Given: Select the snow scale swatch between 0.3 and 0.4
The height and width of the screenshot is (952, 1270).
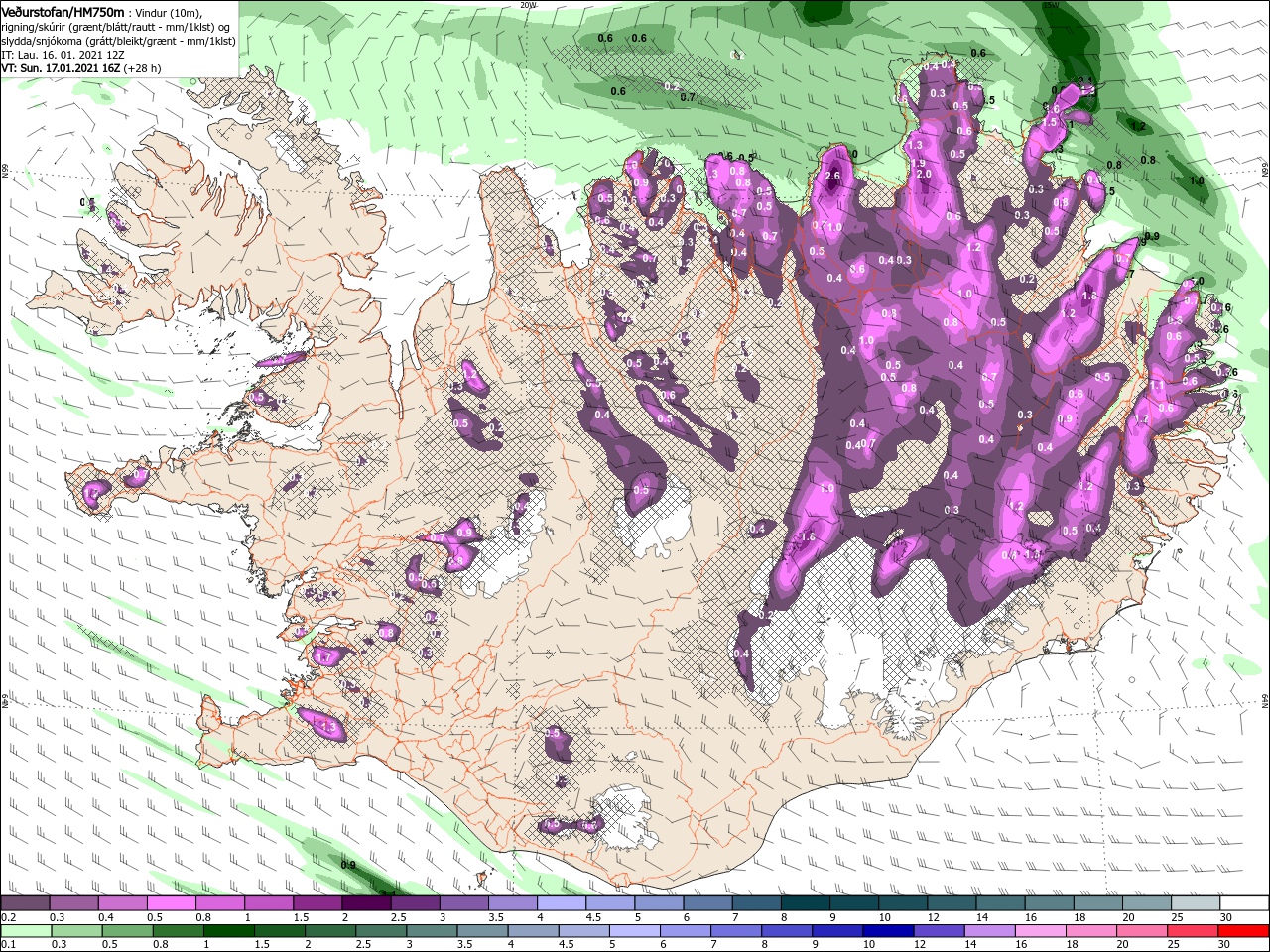Looking at the screenshot, I should pyautogui.click(x=73, y=903).
